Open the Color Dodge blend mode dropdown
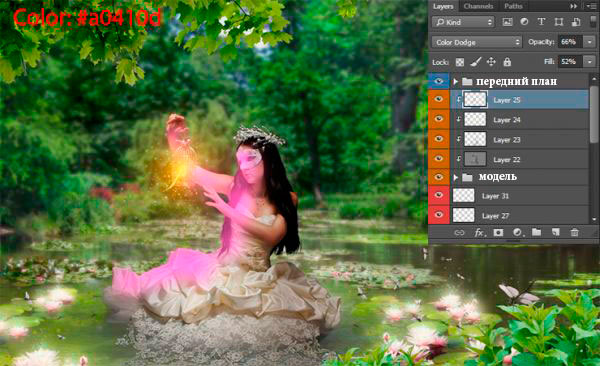The image size is (600, 366). coord(477,42)
